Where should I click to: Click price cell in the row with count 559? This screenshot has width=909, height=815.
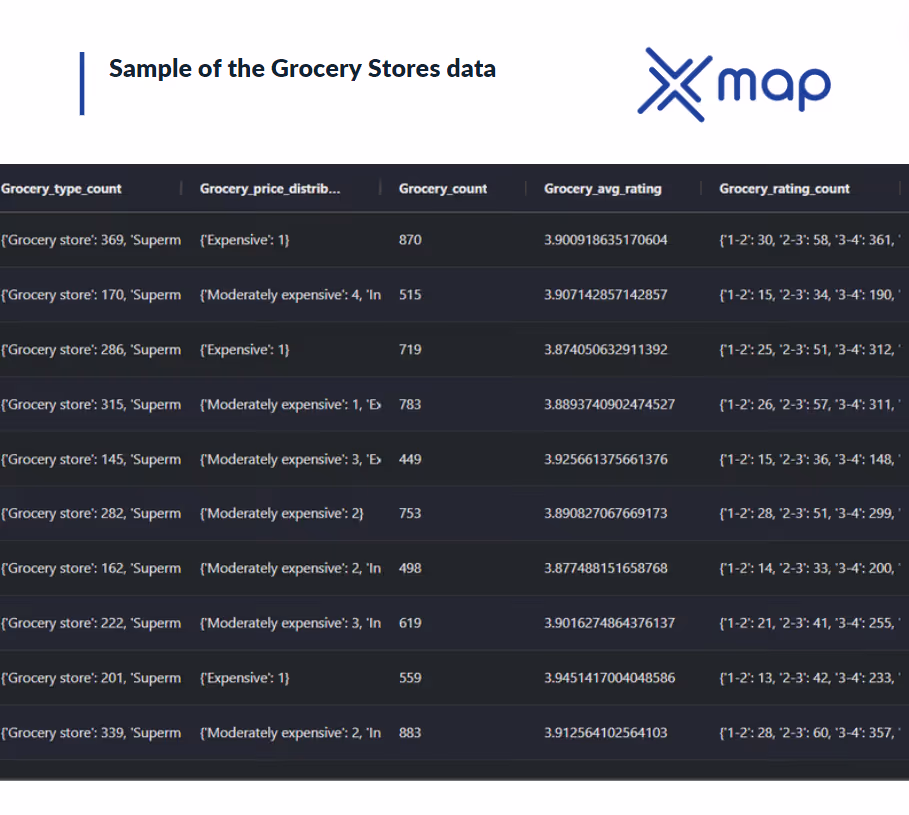[245, 678]
